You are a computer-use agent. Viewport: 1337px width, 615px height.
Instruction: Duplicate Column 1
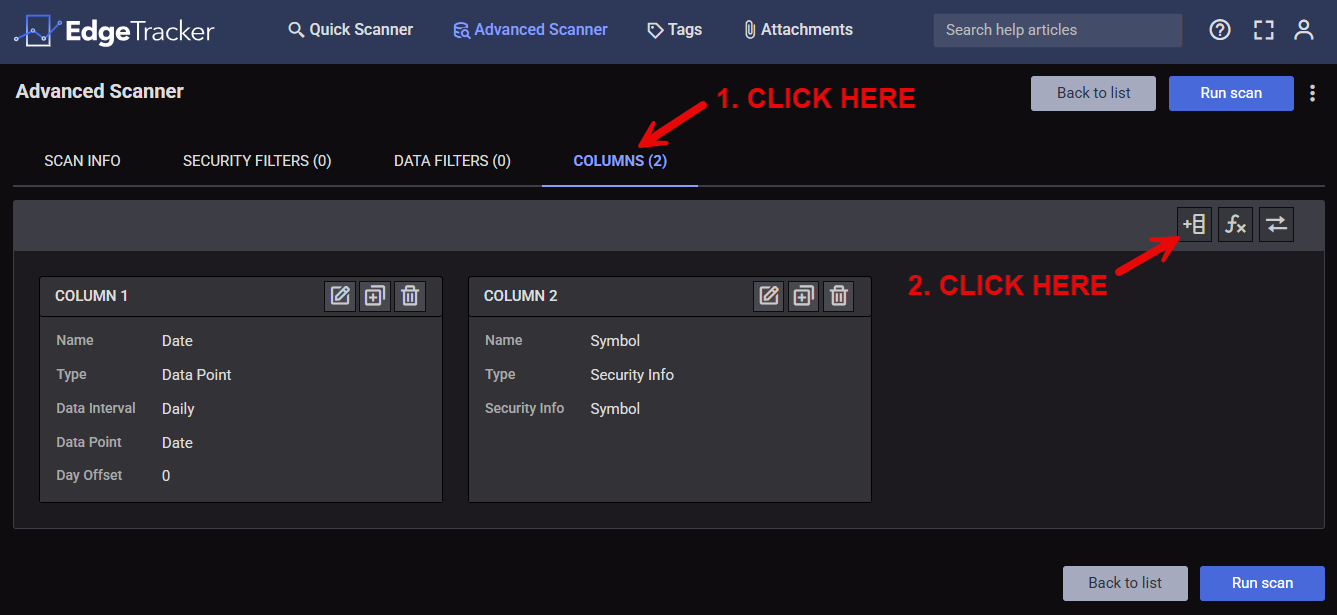(375, 296)
